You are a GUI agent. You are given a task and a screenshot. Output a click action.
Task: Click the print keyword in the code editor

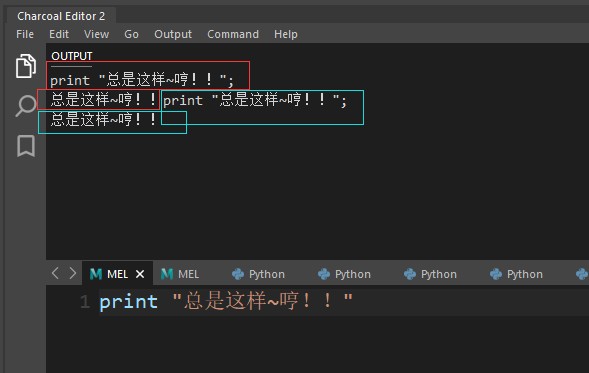click(x=128, y=302)
